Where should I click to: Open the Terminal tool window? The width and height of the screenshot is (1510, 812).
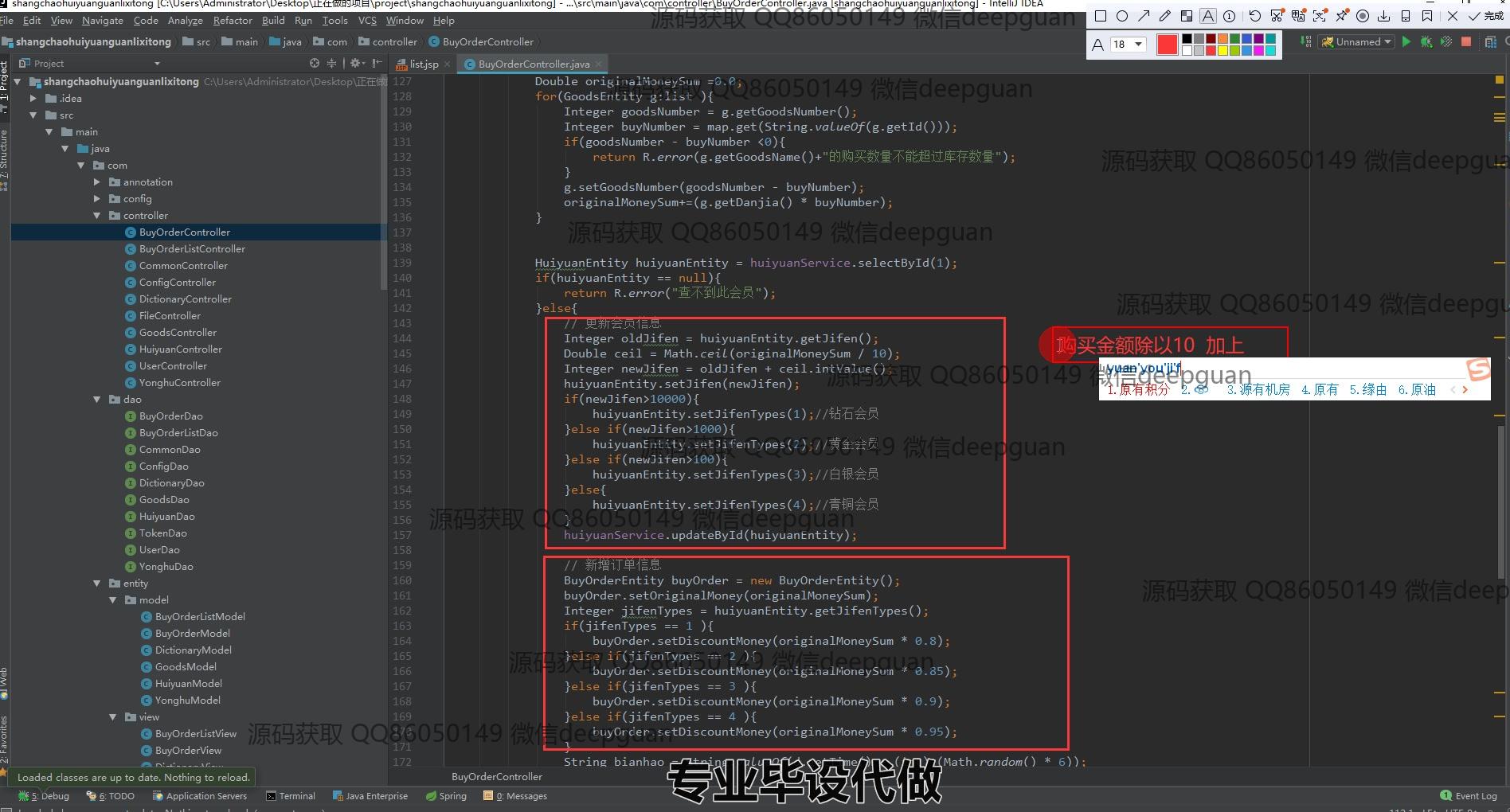pos(290,796)
